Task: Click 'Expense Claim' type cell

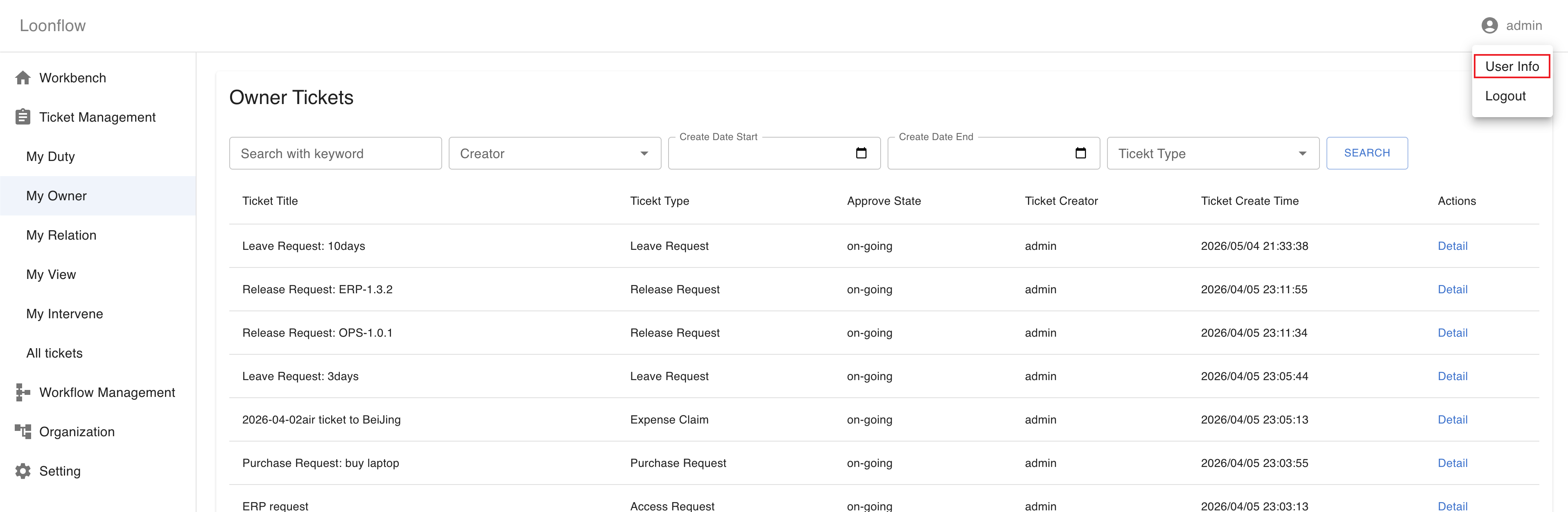Action: click(669, 419)
